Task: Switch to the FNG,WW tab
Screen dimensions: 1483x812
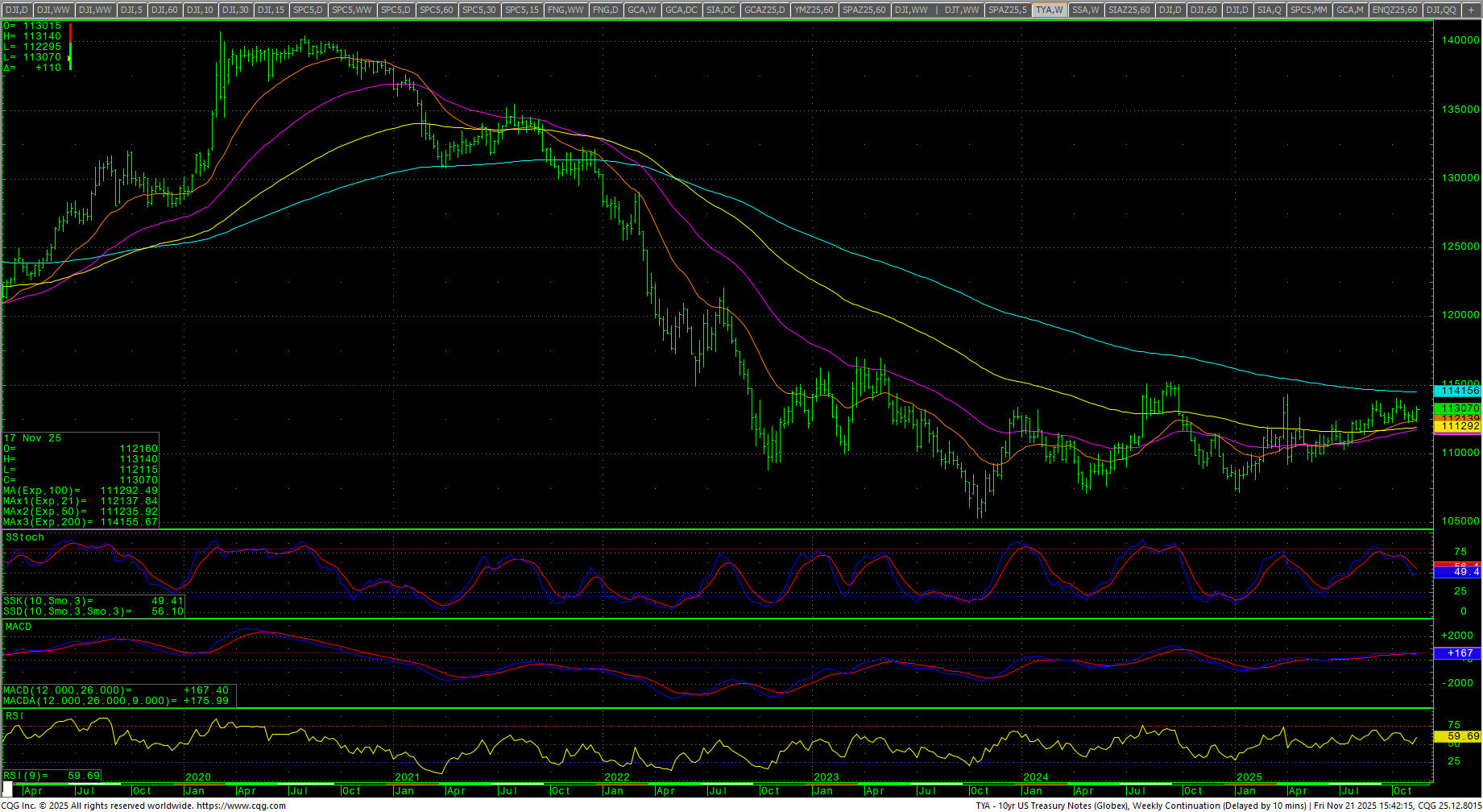Action: [x=565, y=10]
